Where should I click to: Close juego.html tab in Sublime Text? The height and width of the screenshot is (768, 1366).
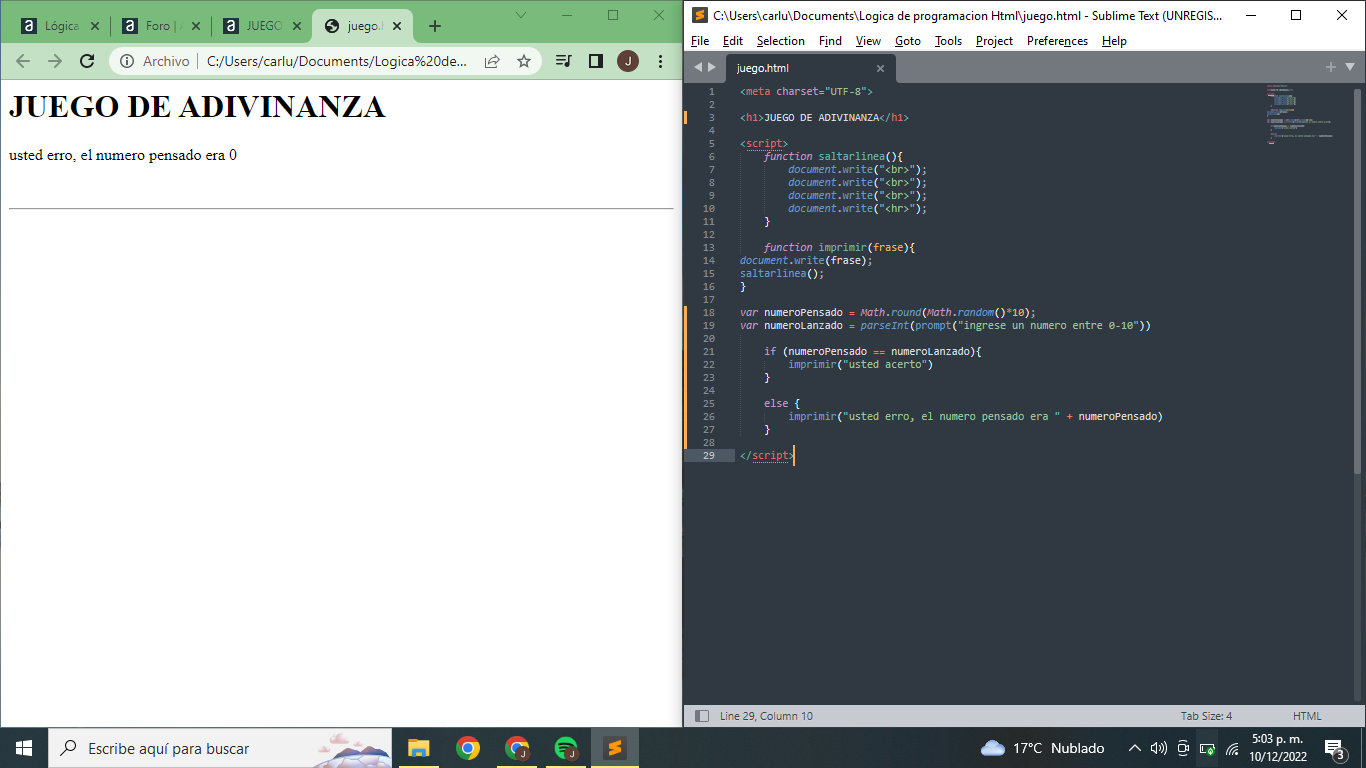click(x=881, y=68)
